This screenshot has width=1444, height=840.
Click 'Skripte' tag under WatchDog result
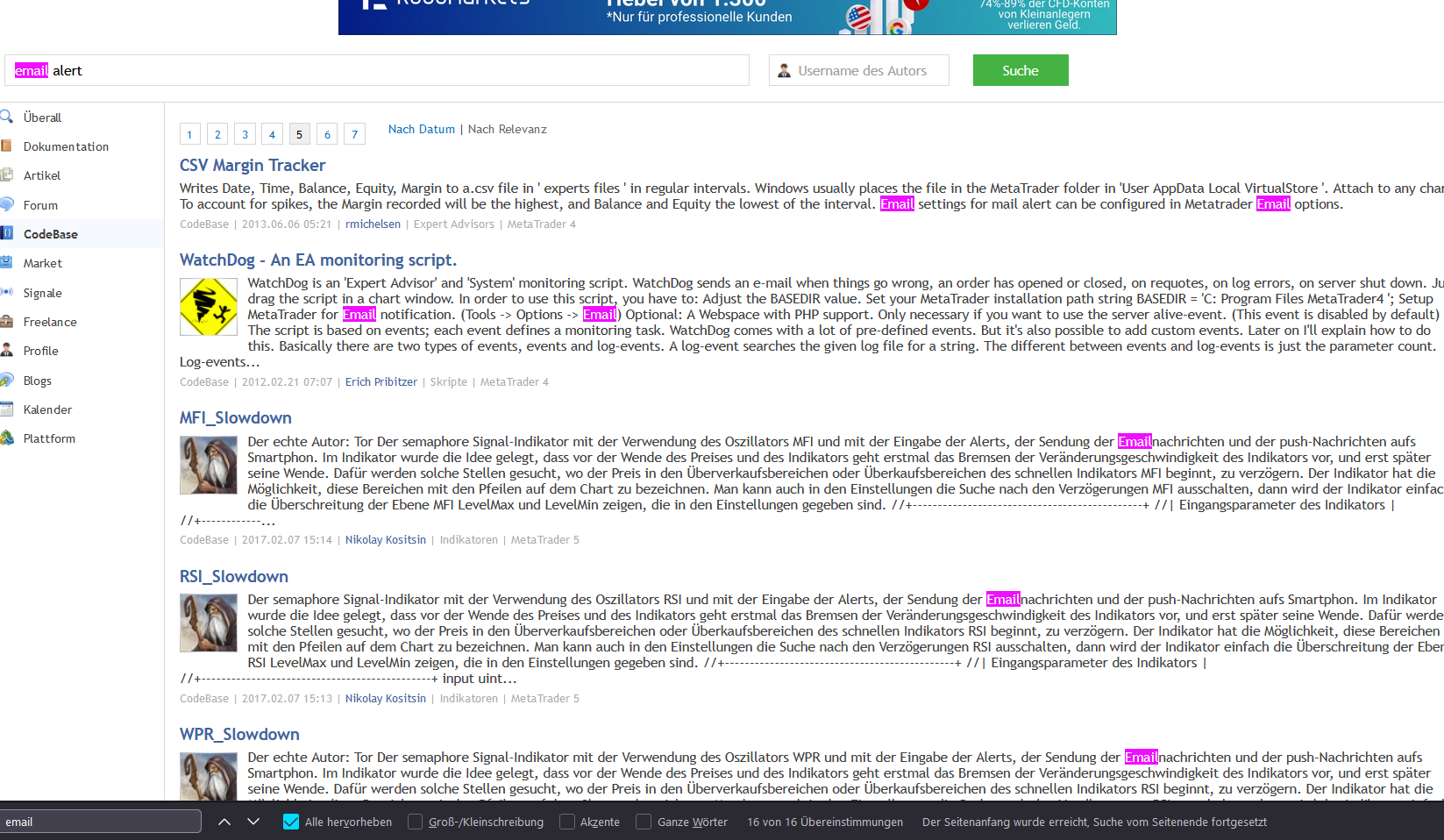(x=449, y=381)
